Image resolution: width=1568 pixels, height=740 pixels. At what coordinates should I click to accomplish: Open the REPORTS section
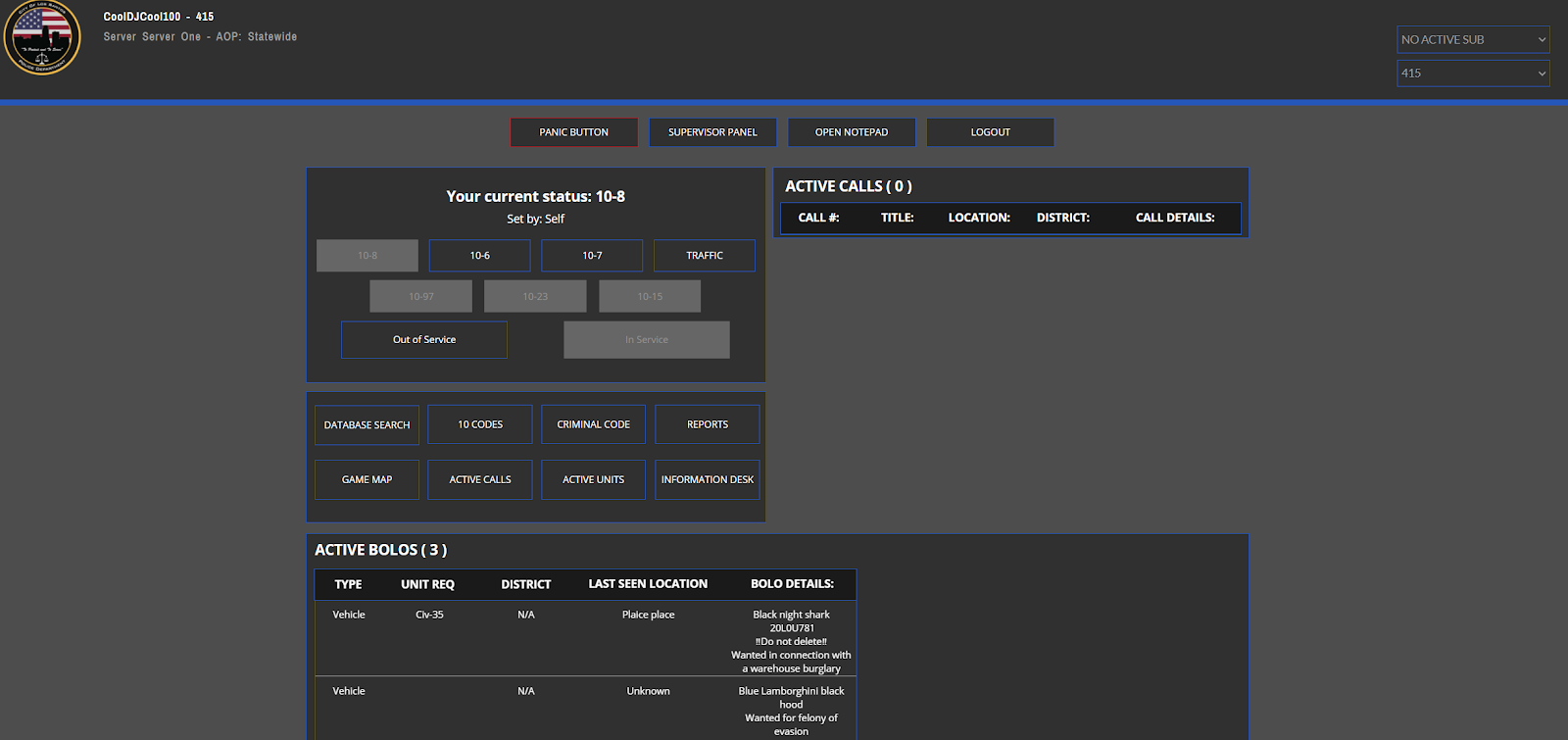[707, 424]
